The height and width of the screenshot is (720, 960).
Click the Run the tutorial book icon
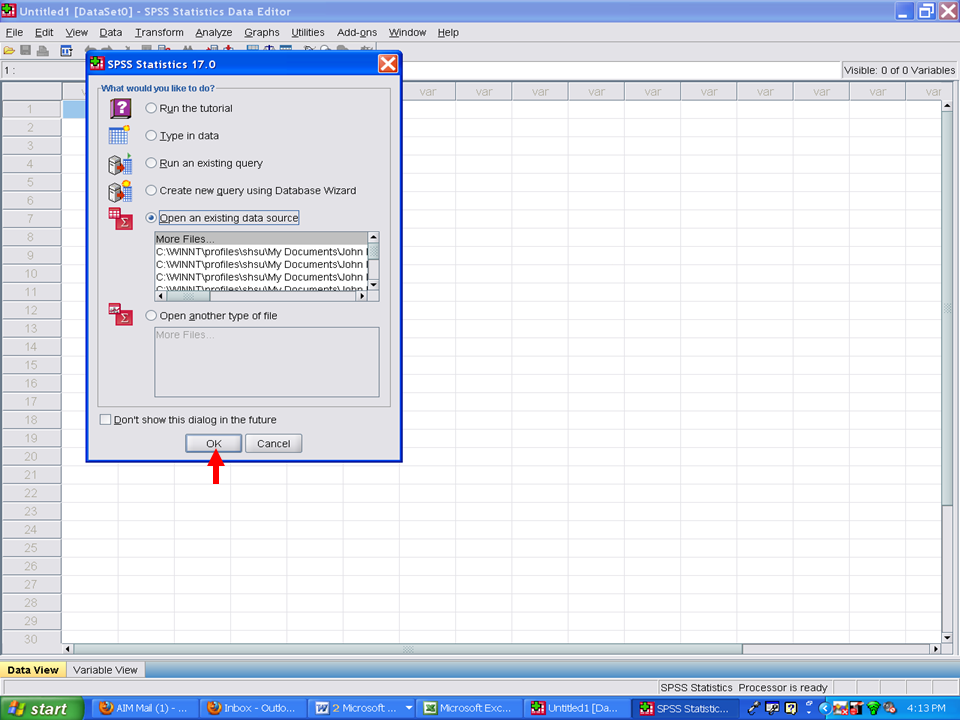click(120, 109)
